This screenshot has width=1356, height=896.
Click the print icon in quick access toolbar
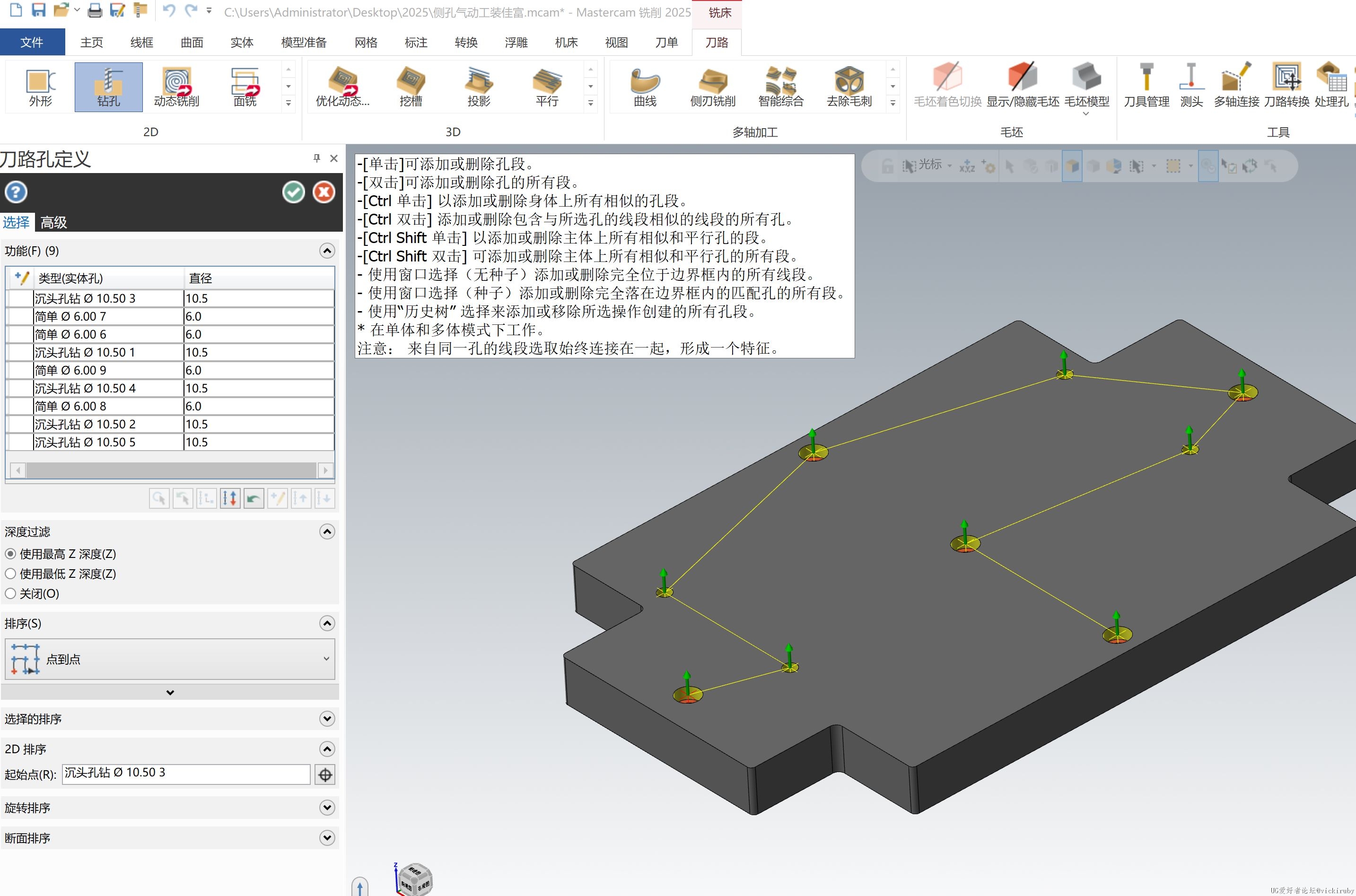[x=95, y=10]
